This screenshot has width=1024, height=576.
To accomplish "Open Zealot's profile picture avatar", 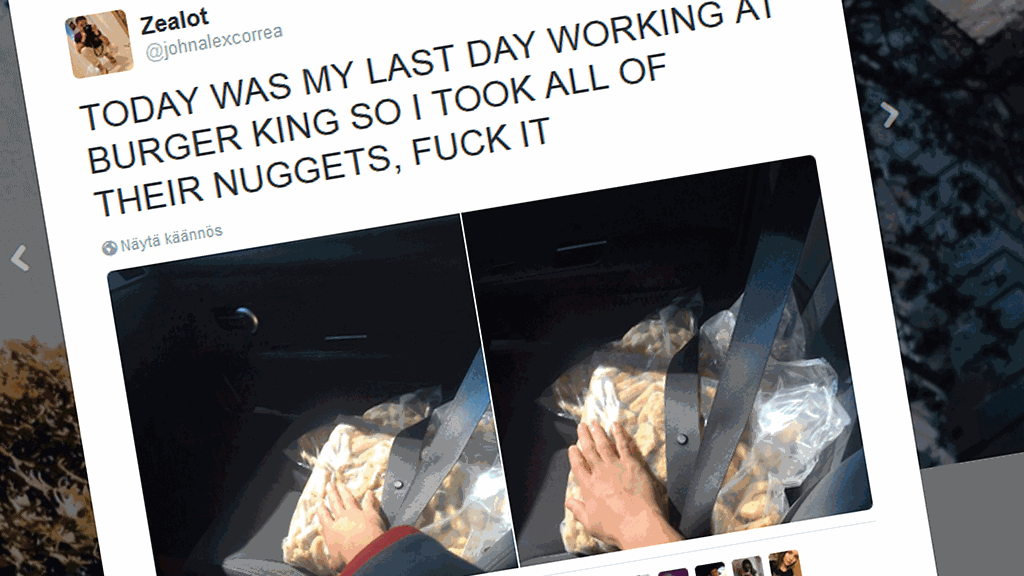I will (99, 44).
